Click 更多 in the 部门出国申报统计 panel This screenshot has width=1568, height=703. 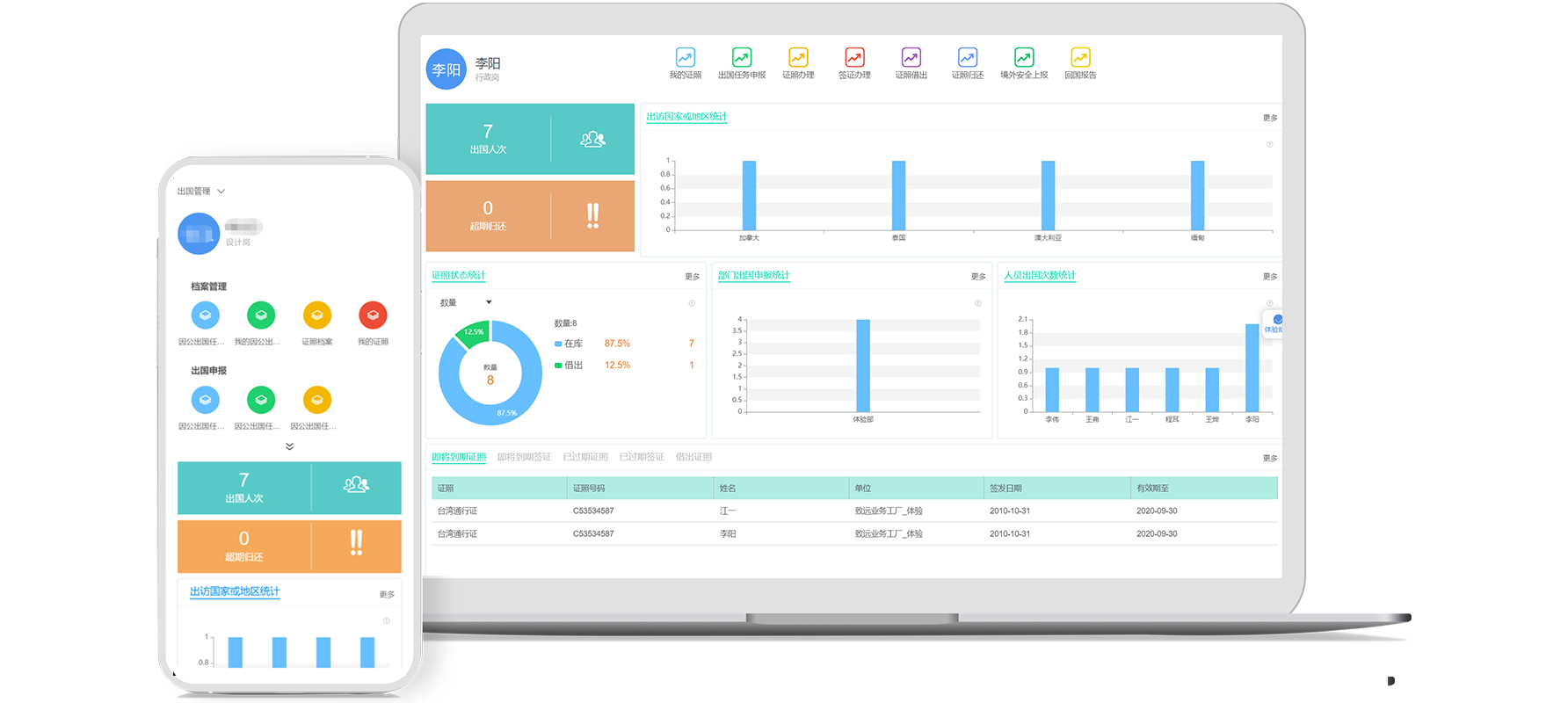tap(978, 277)
